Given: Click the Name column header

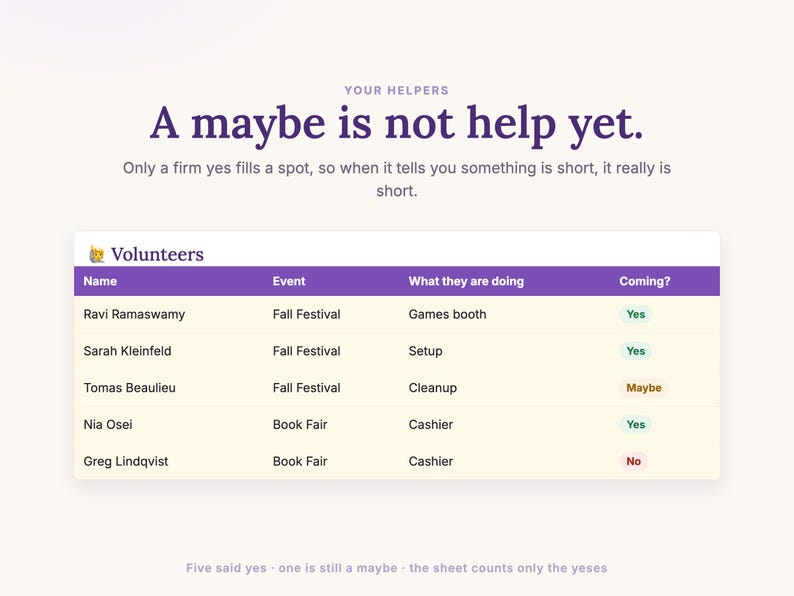Looking at the screenshot, I should tap(100, 281).
